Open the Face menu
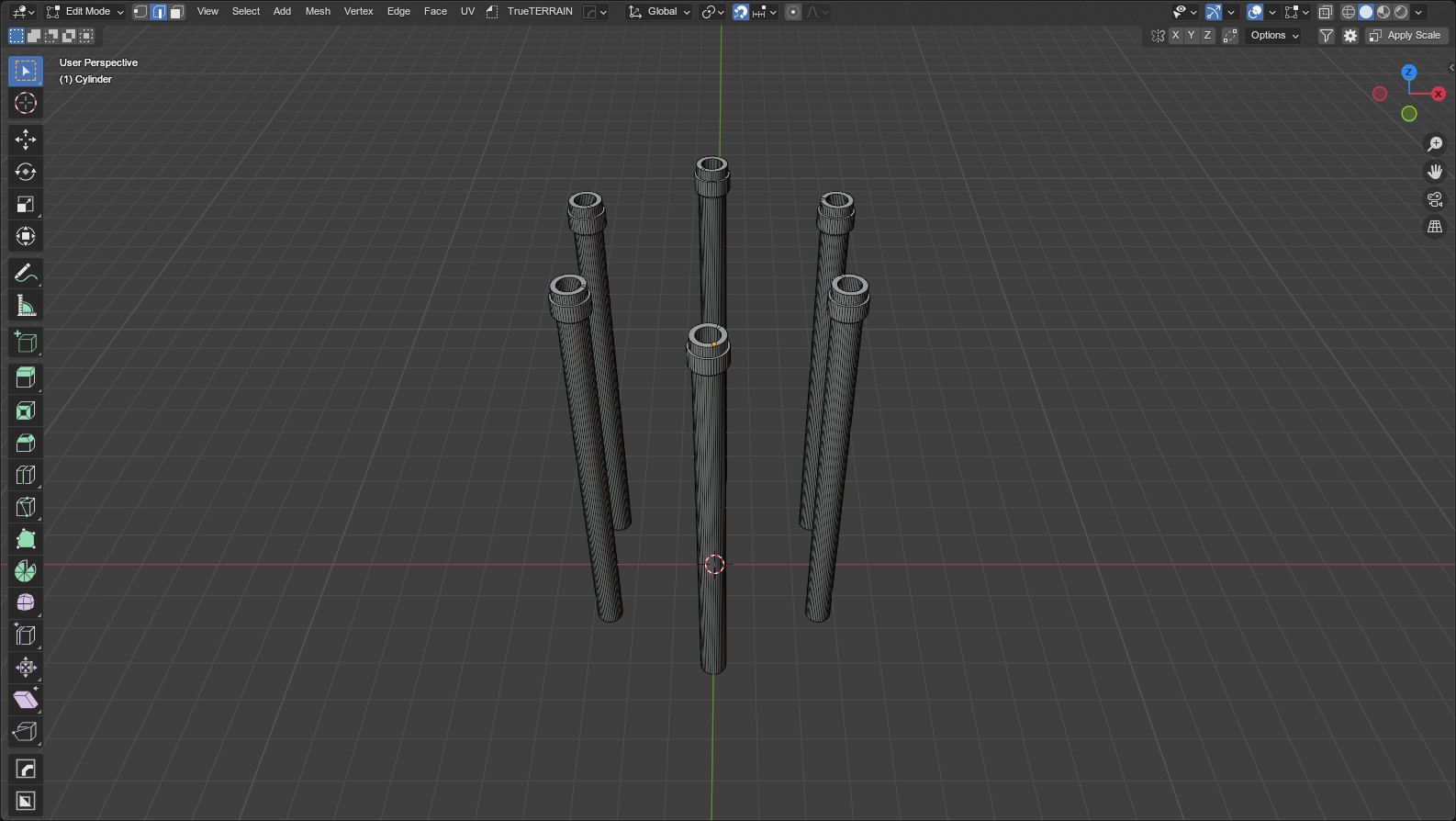The height and width of the screenshot is (821, 1456). pyautogui.click(x=435, y=12)
